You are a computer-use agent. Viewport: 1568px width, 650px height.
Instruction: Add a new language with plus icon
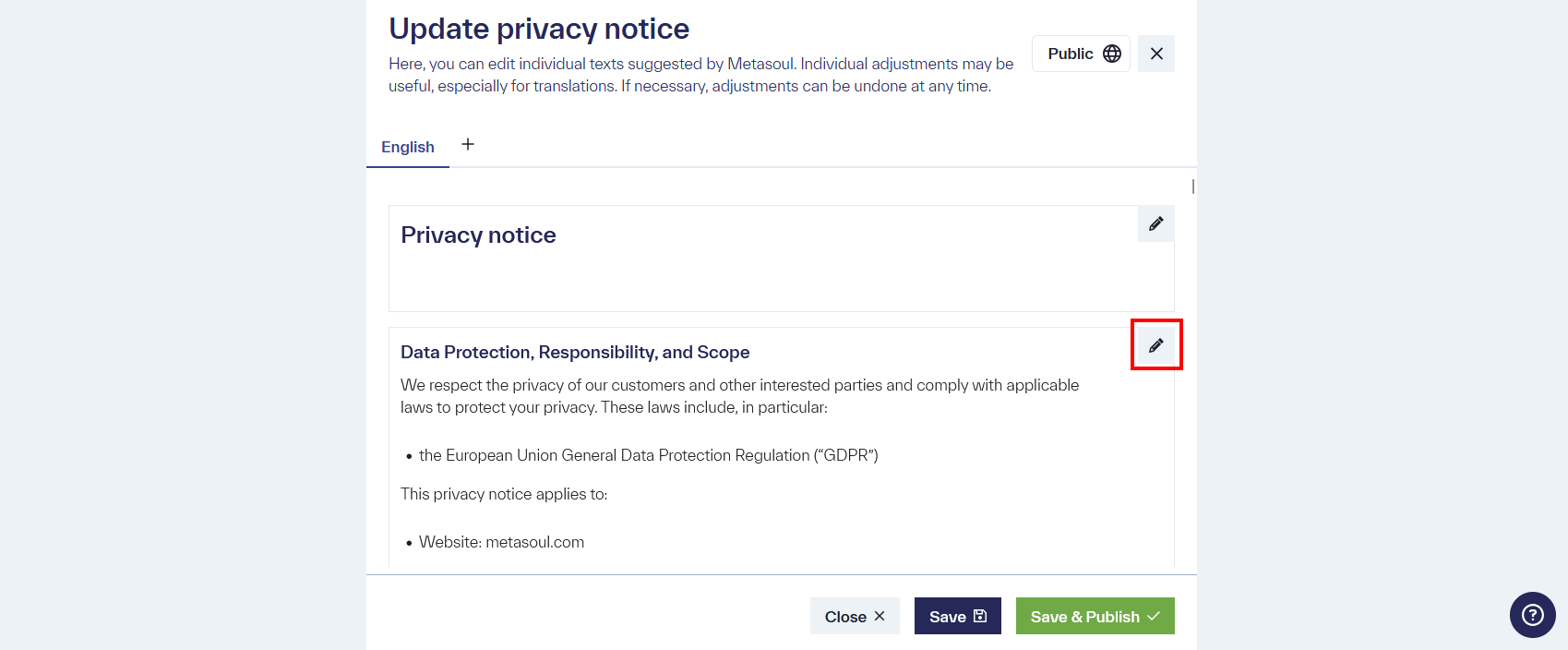pos(468,144)
